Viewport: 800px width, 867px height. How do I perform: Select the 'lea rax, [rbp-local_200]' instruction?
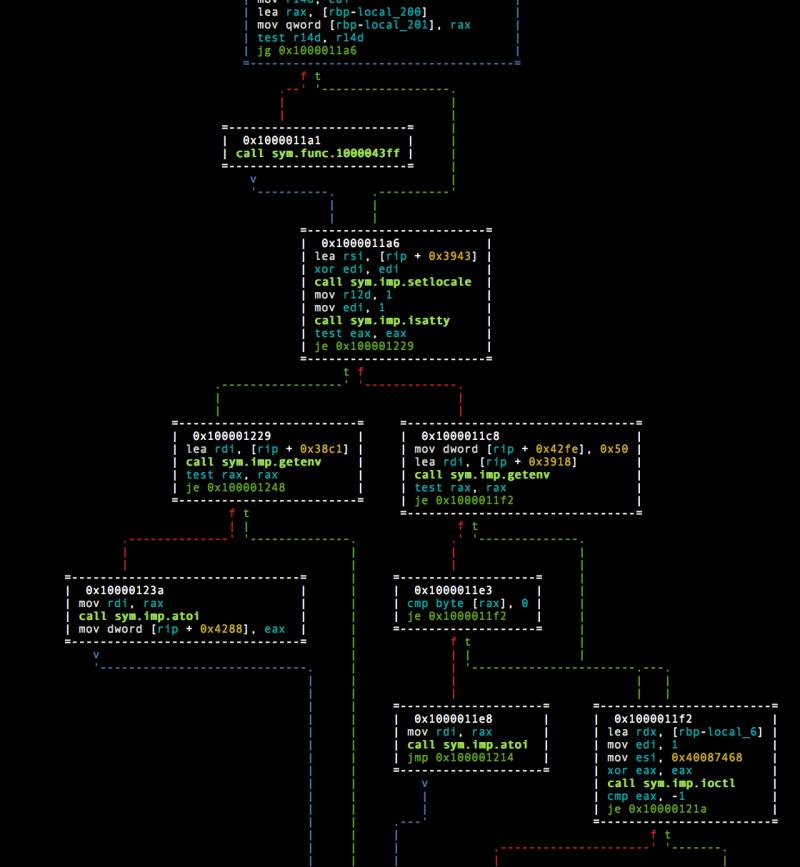[342, 12]
